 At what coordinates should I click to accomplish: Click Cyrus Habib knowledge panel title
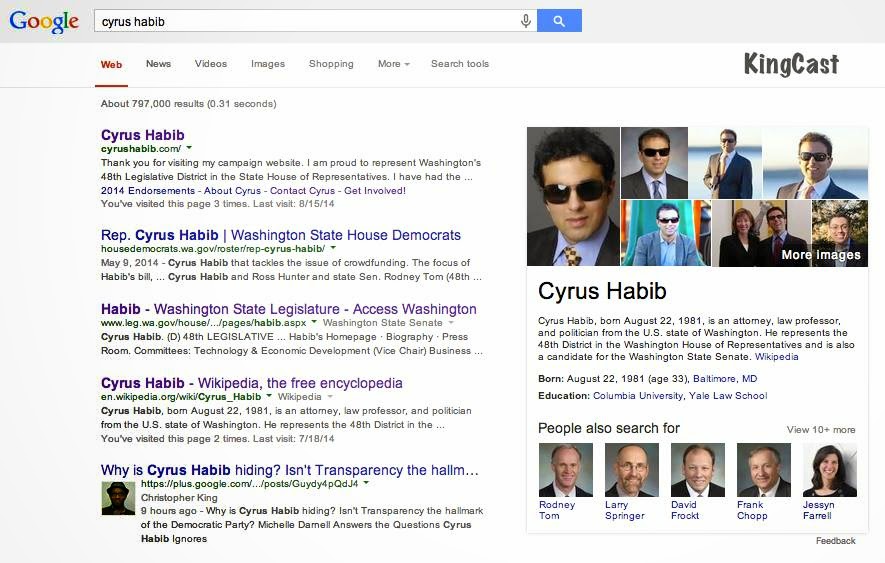[x=602, y=291]
